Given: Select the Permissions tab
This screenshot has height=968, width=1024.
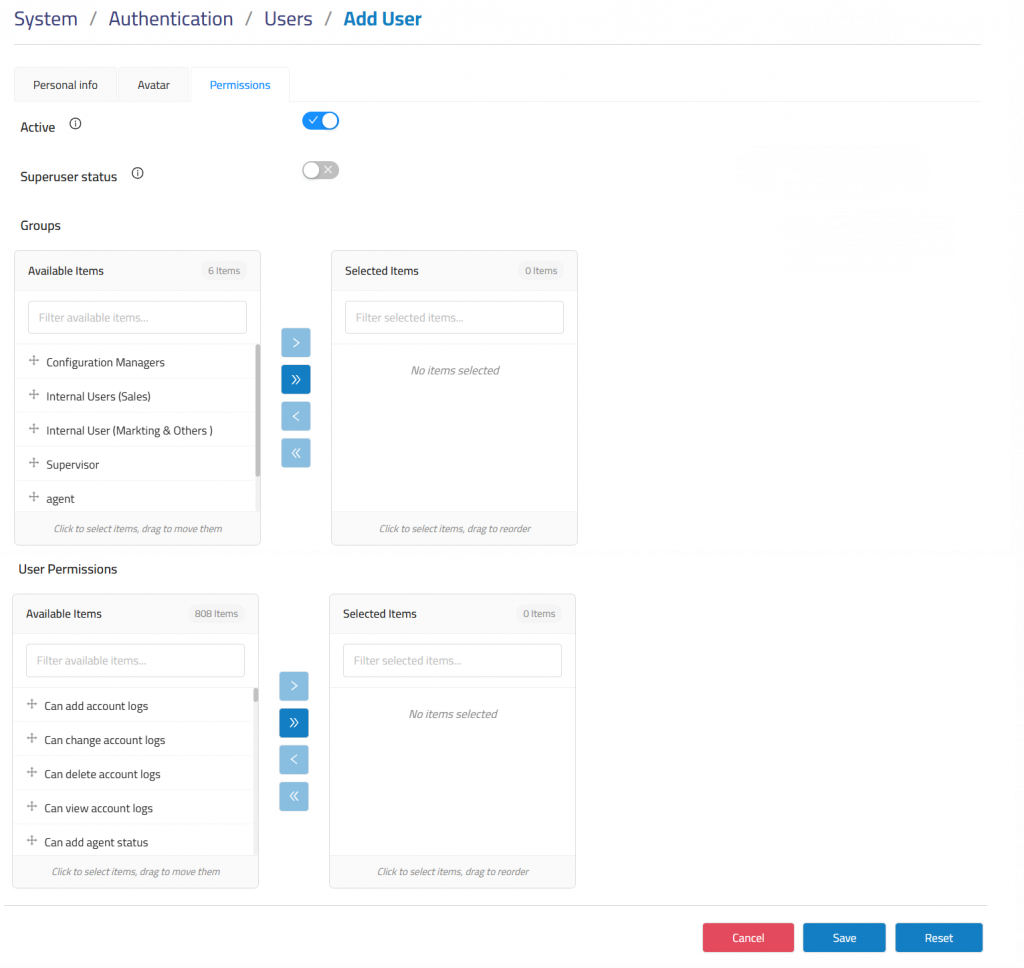Looking at the screenshot, I should (240, 85).
